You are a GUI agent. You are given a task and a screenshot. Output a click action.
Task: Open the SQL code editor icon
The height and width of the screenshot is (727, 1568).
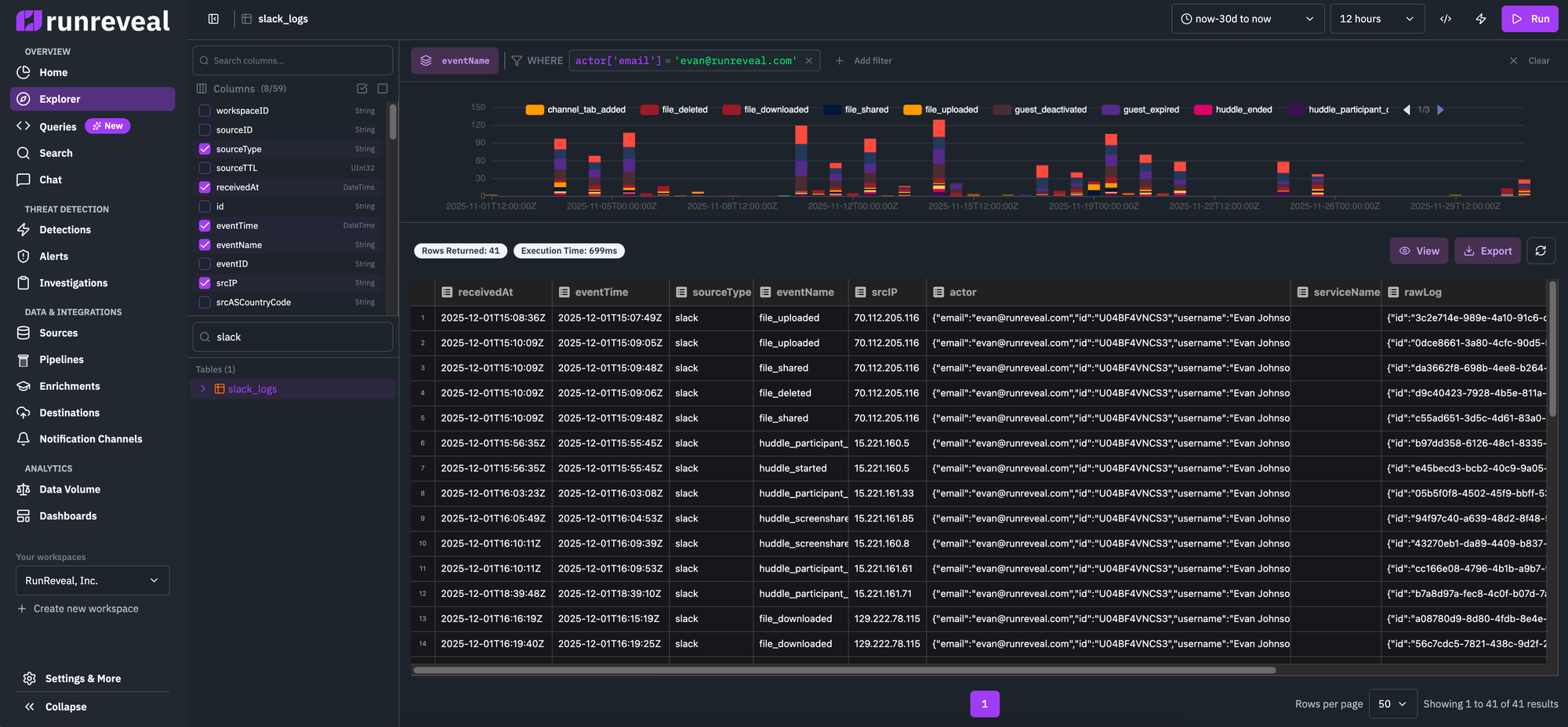pos(1446,18)
